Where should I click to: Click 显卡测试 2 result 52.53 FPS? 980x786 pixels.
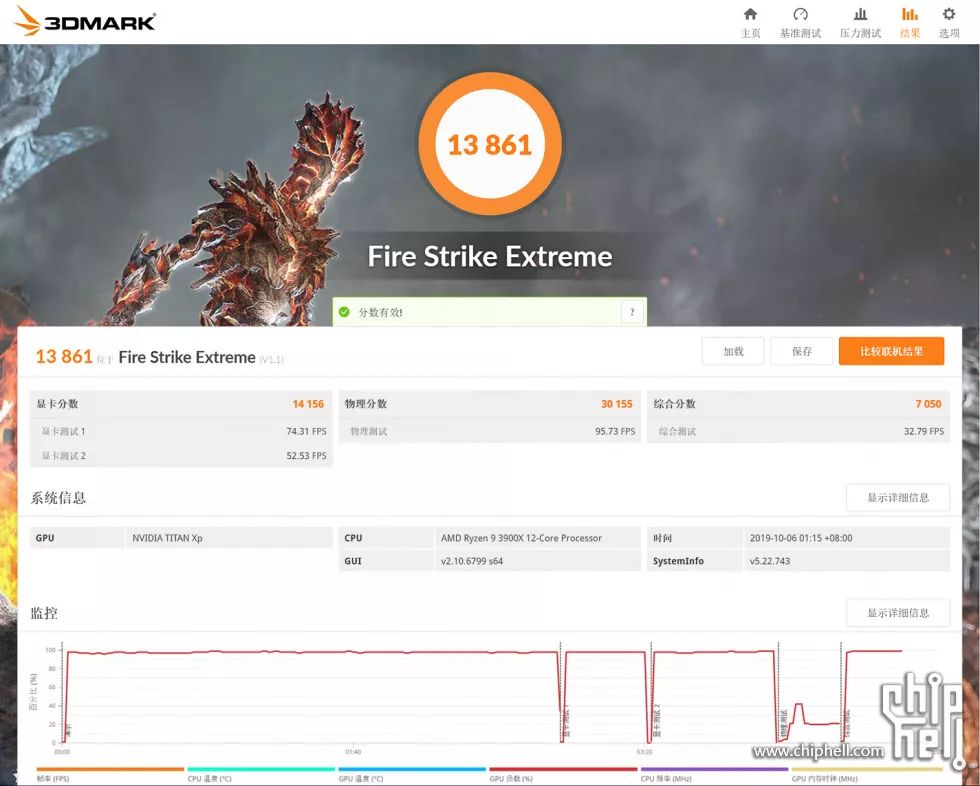[306, 455]
